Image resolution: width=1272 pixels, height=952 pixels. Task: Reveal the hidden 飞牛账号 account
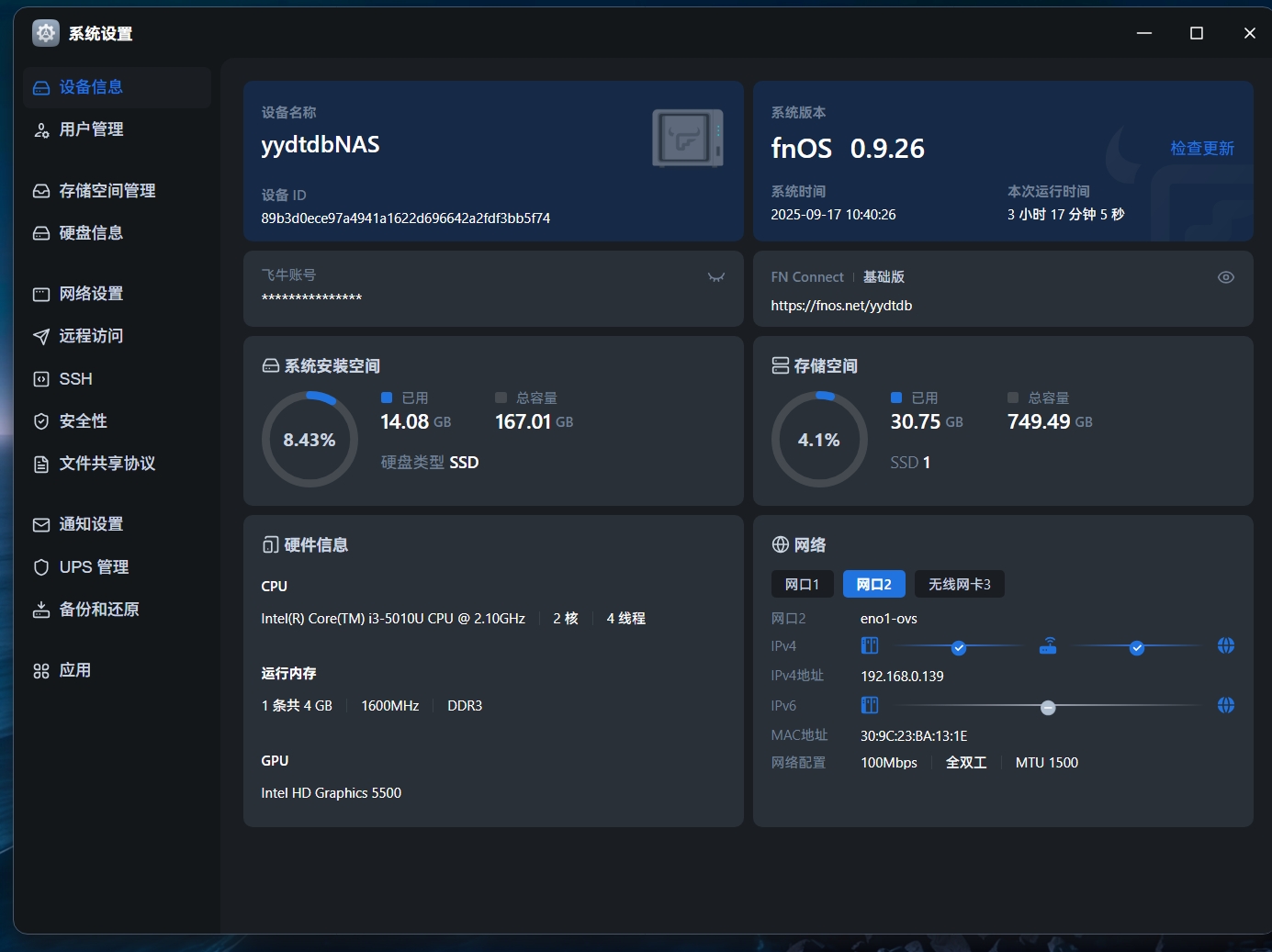[716, 277]
